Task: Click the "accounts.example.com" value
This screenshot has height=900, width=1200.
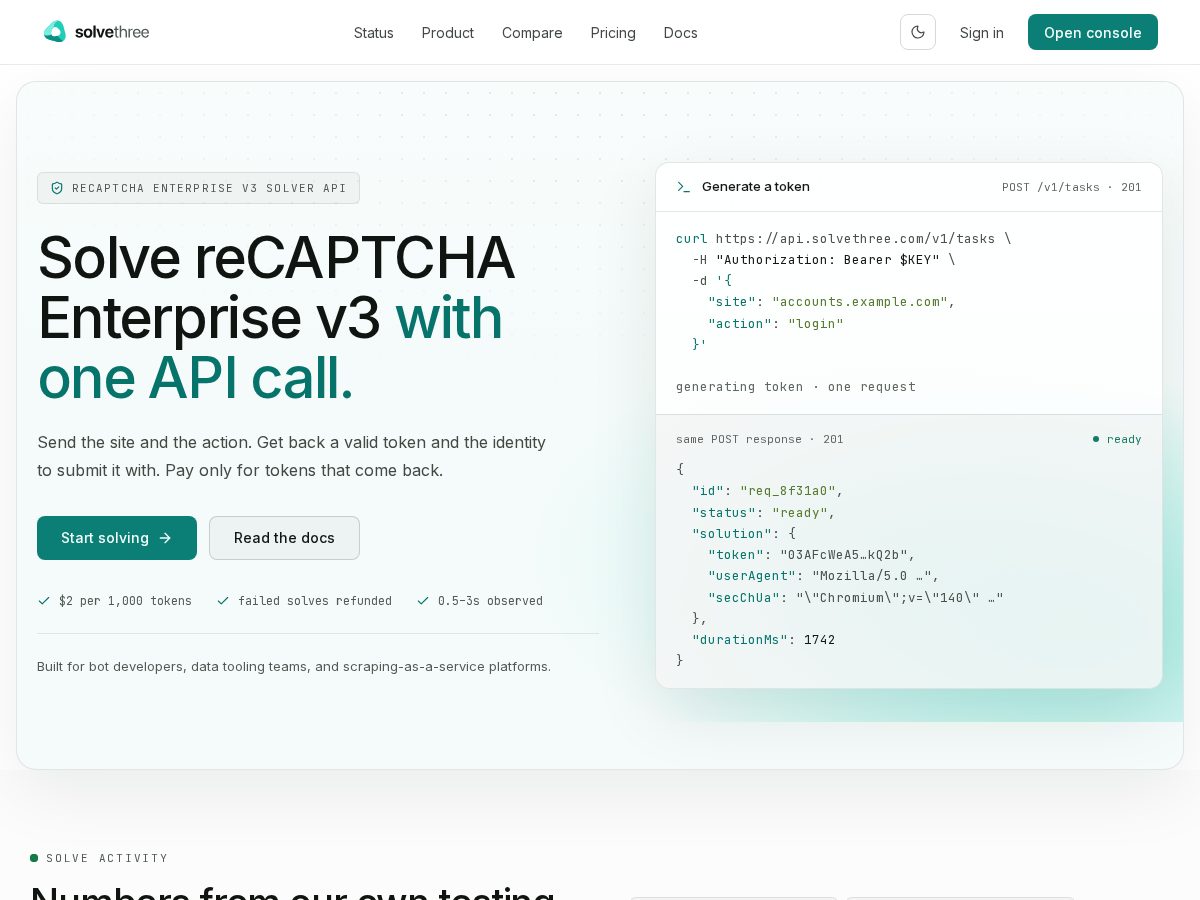Action: pyautogui.click(x=860, y=302)
